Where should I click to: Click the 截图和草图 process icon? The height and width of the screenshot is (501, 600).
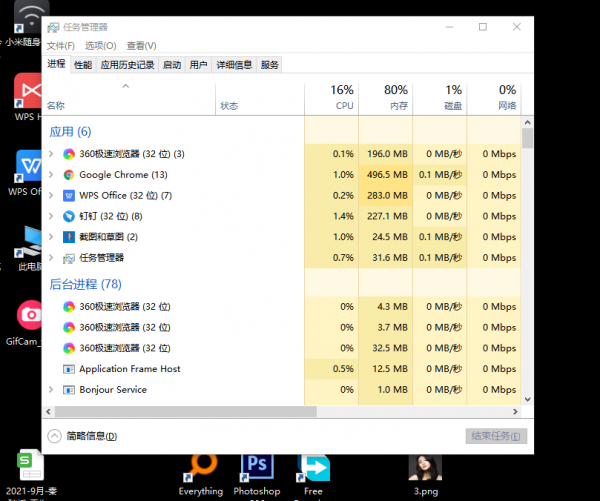coord(69,237)
